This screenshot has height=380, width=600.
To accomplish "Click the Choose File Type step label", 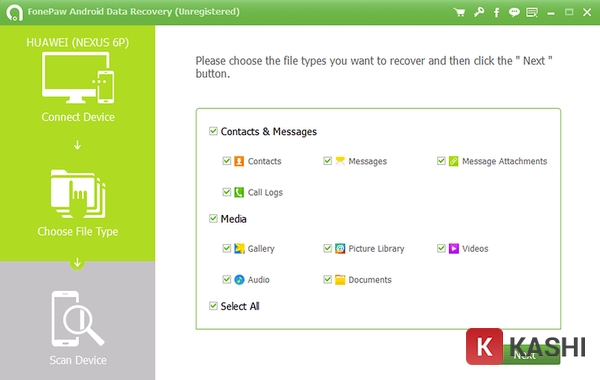I will pos(78,232).
